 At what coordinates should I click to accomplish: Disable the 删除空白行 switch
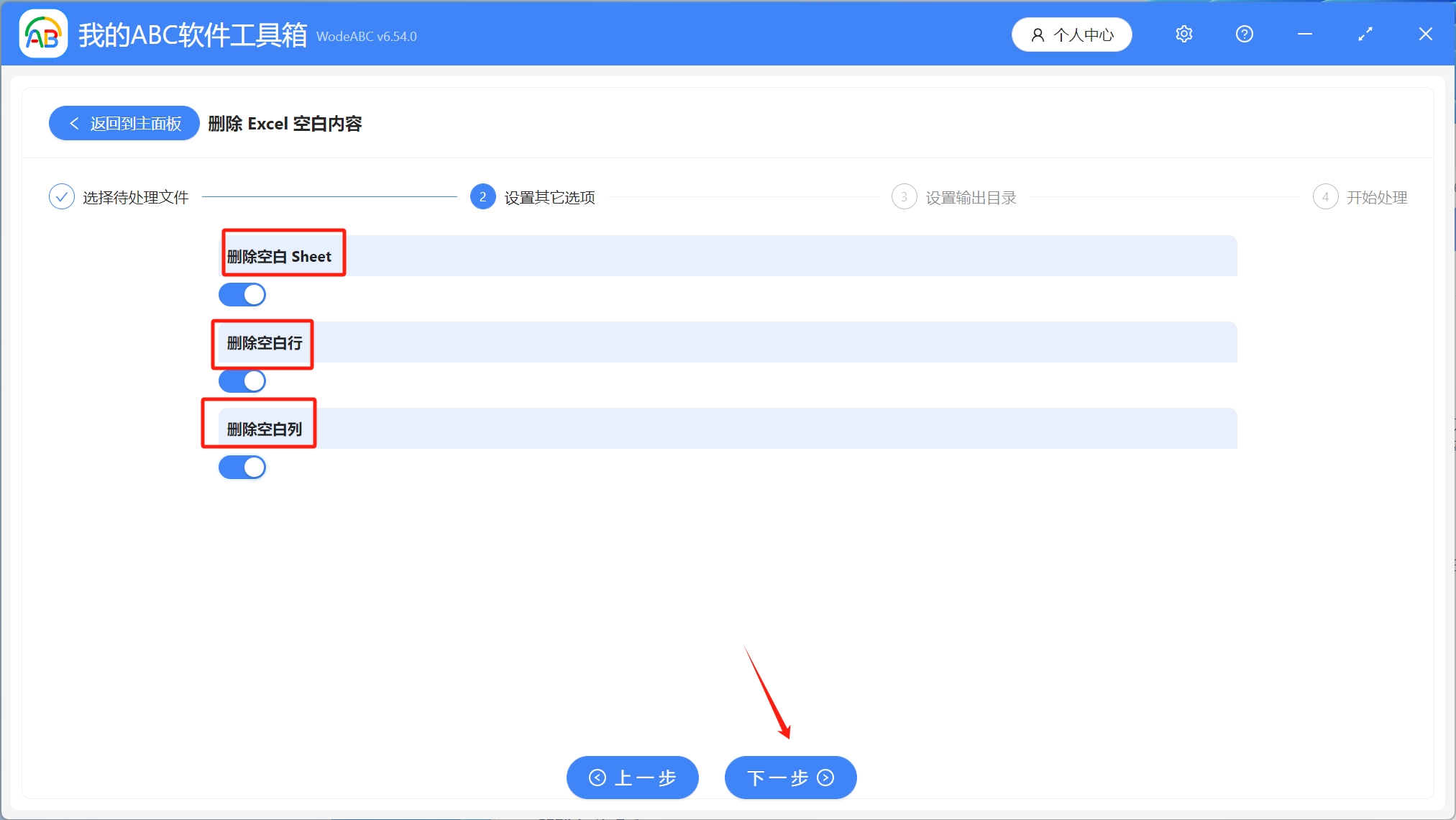[x=242, y=381]
